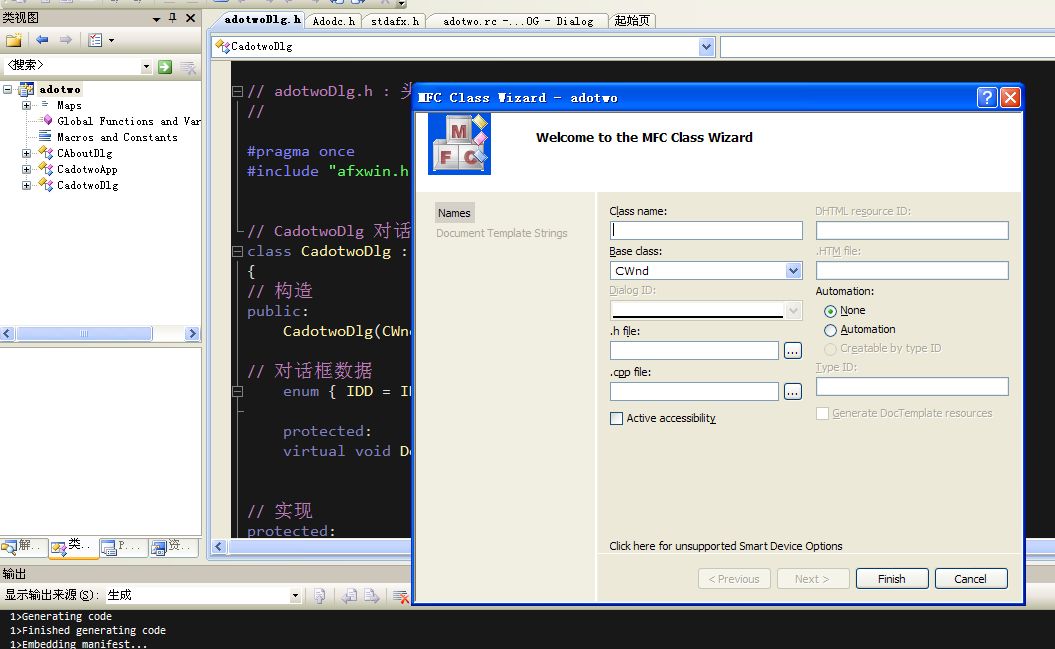Click the CadotwoDlg class icon in tree
1055x649 pixels.
coord(46,185)
